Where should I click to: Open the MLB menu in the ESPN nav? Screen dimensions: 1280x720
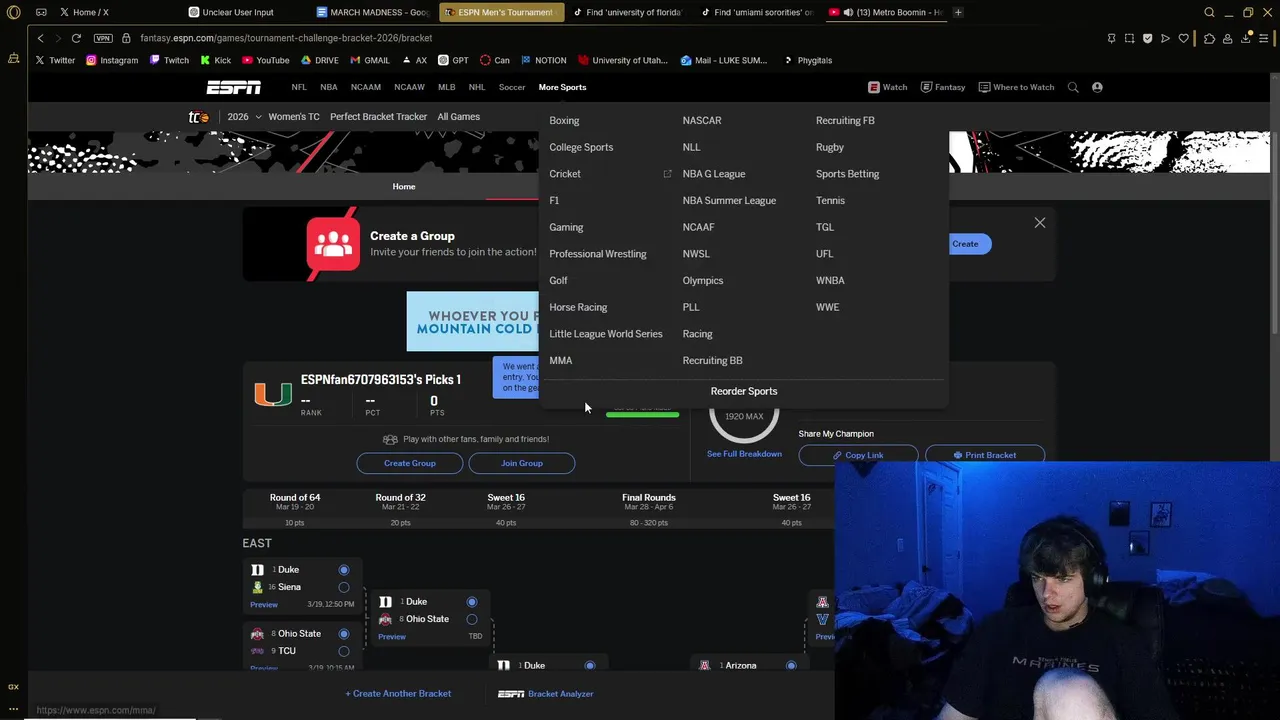(446, 87)
